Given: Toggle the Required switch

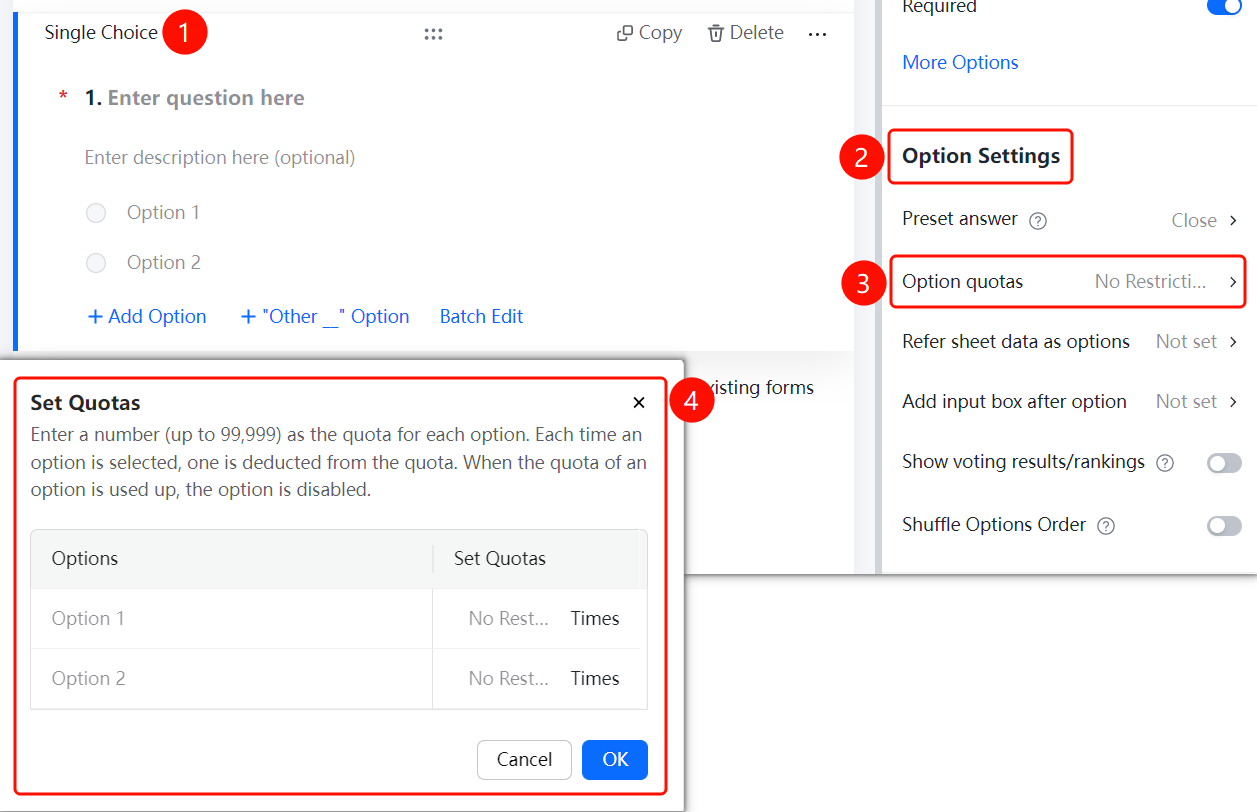Looking at the screenshot, I should click(1224, 6).
